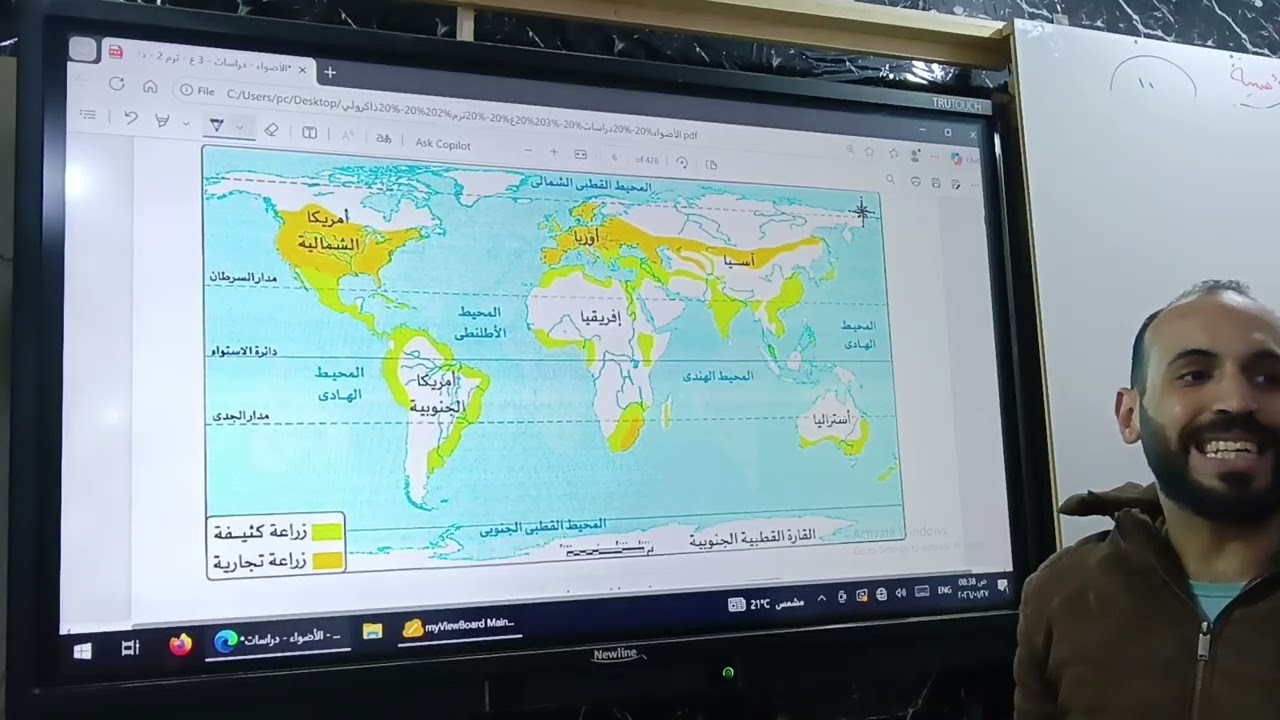1280x720 pixels.
Task: Open the Copilot sidebar
Action: tap(957, 159)
